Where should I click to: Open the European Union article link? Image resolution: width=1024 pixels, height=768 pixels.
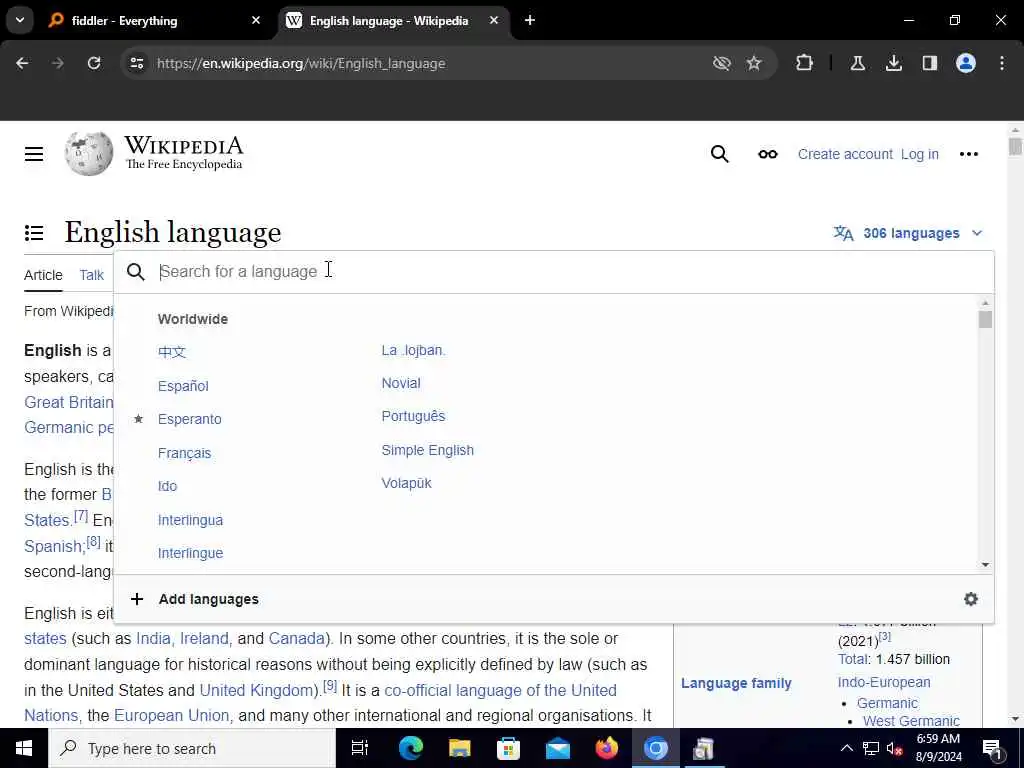[172, 716]
